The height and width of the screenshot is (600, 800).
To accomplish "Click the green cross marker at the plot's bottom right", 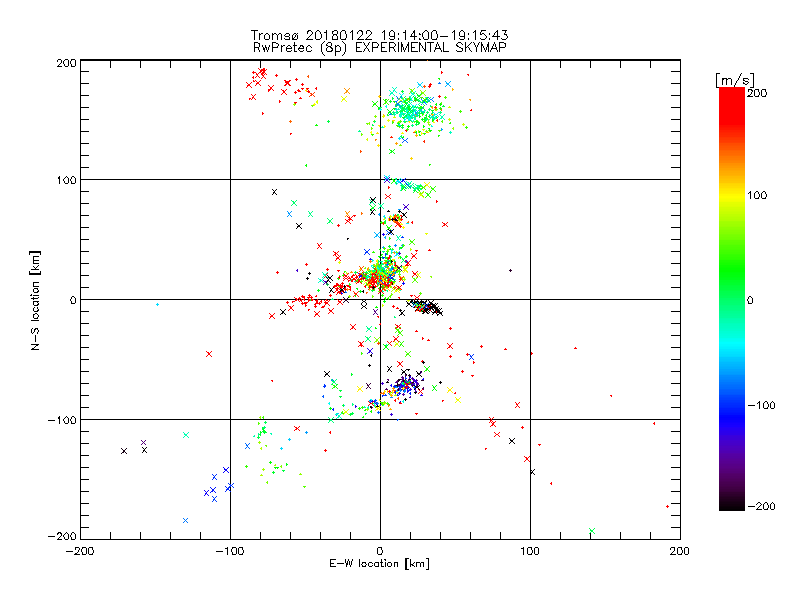I will [x=592, y=531].
